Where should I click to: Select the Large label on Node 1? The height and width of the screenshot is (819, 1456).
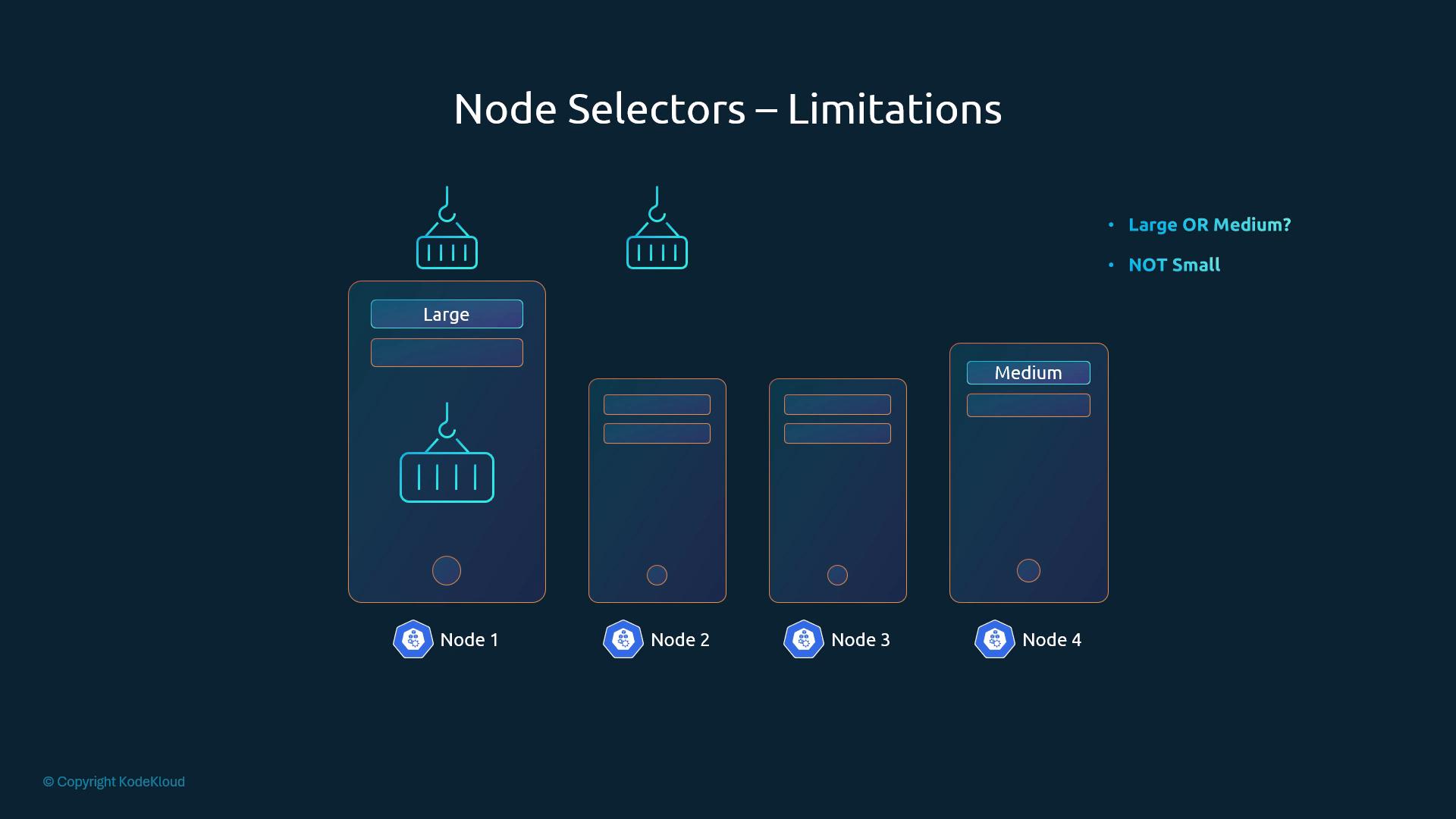[447, 314]
